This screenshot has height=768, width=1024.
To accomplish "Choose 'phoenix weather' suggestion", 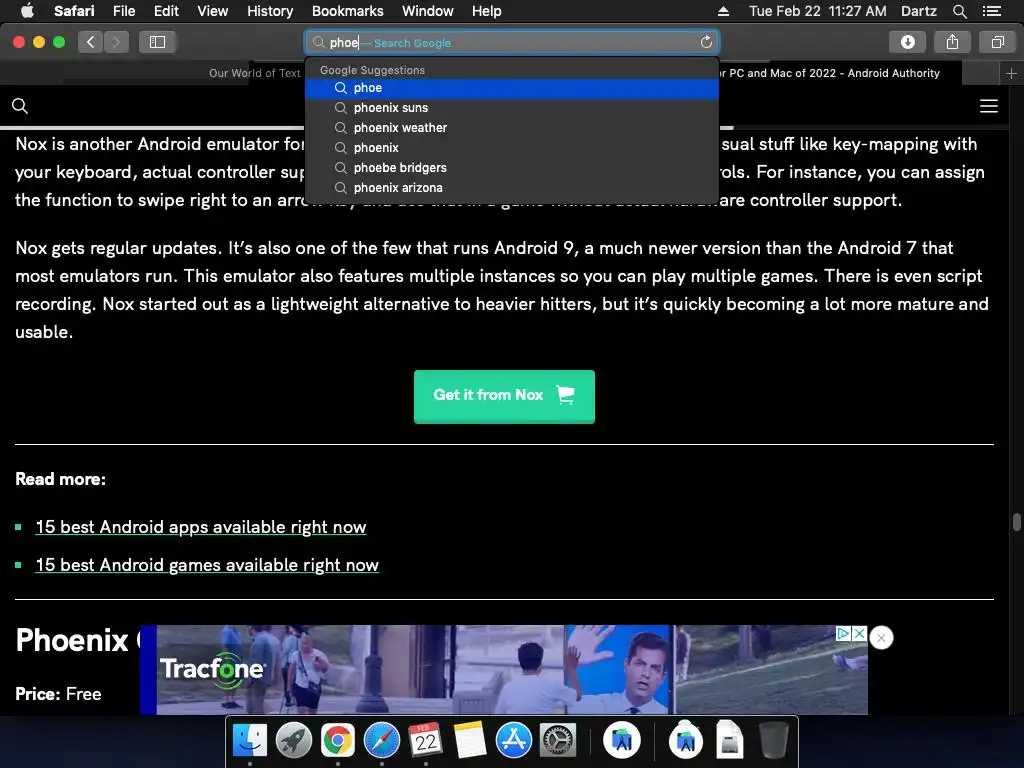I will tap(512, 128).
